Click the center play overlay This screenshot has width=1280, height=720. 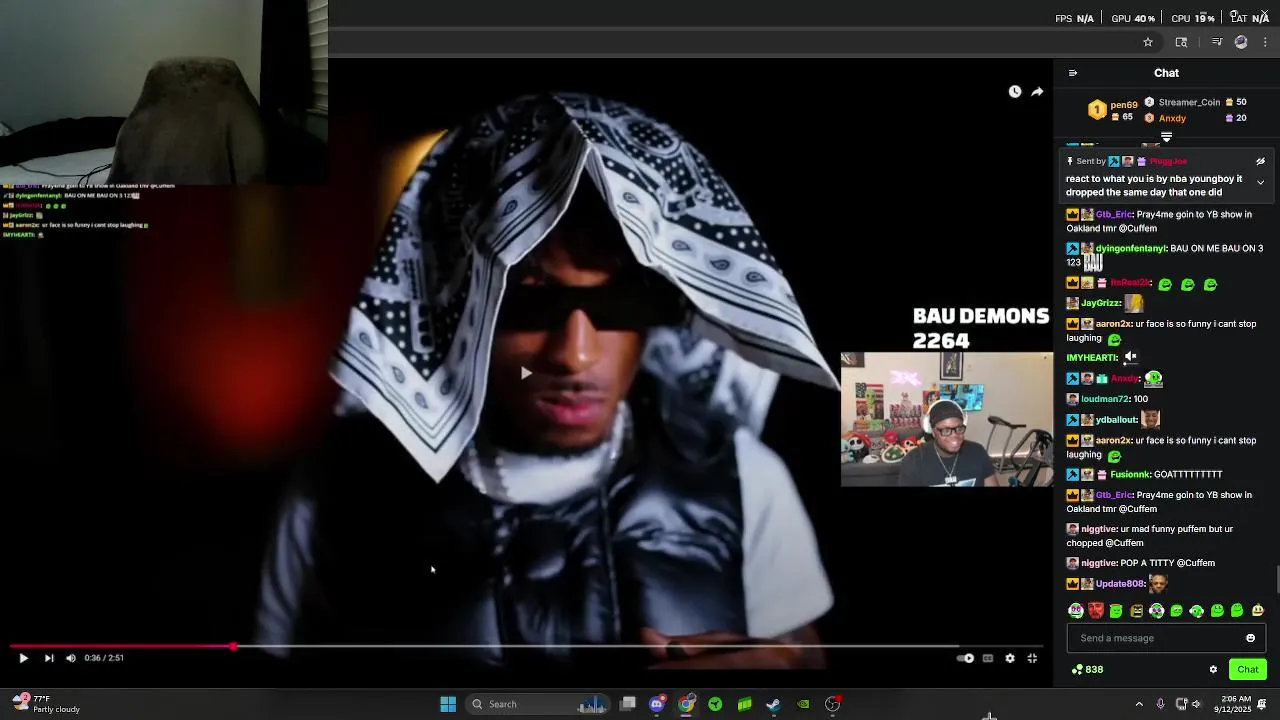(526, 373)
